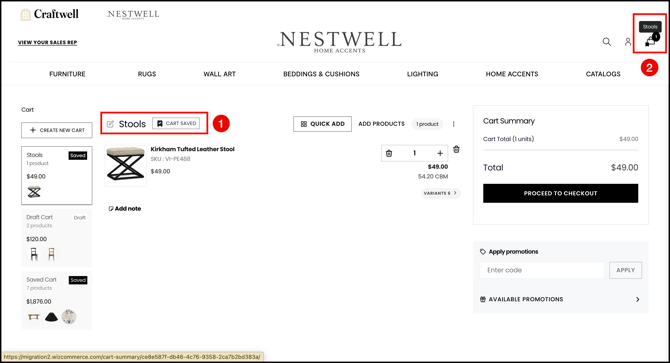Delete Kirkham stool with trash icon
The width and height of the screenshot is (670, 363).
click(456, 149)
